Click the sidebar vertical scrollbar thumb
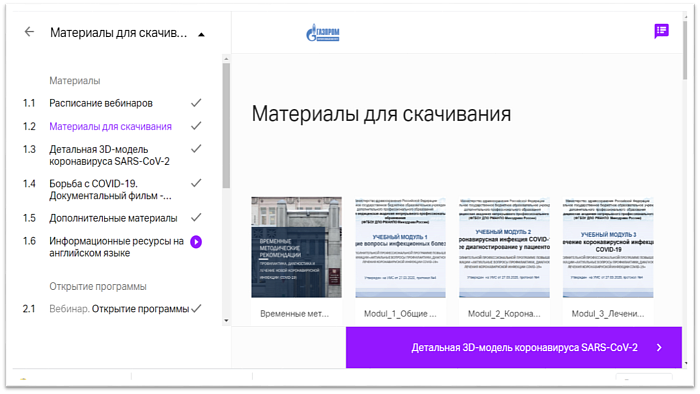Image resolution: width=700 pixels, height=394 pixels. click(x=226, y=125)
